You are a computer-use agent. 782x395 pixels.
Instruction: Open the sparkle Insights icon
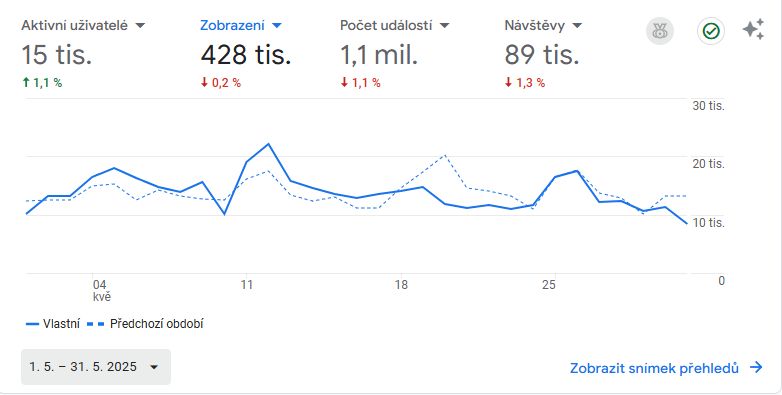tap(753, 29)
